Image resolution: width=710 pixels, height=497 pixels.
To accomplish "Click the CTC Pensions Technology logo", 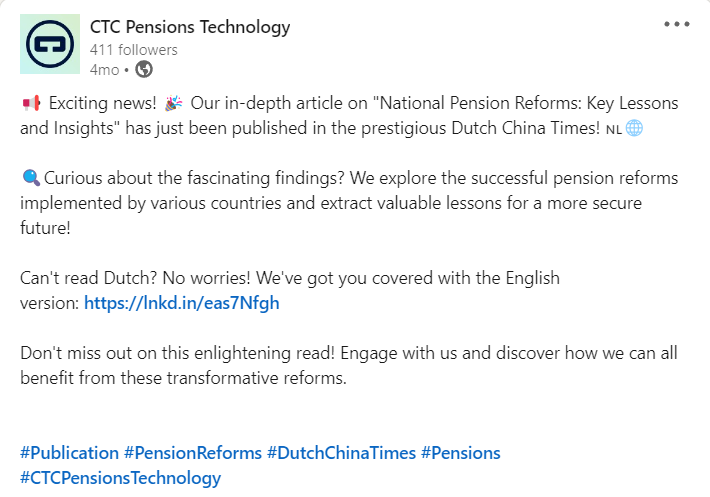I will click(50, 44).
